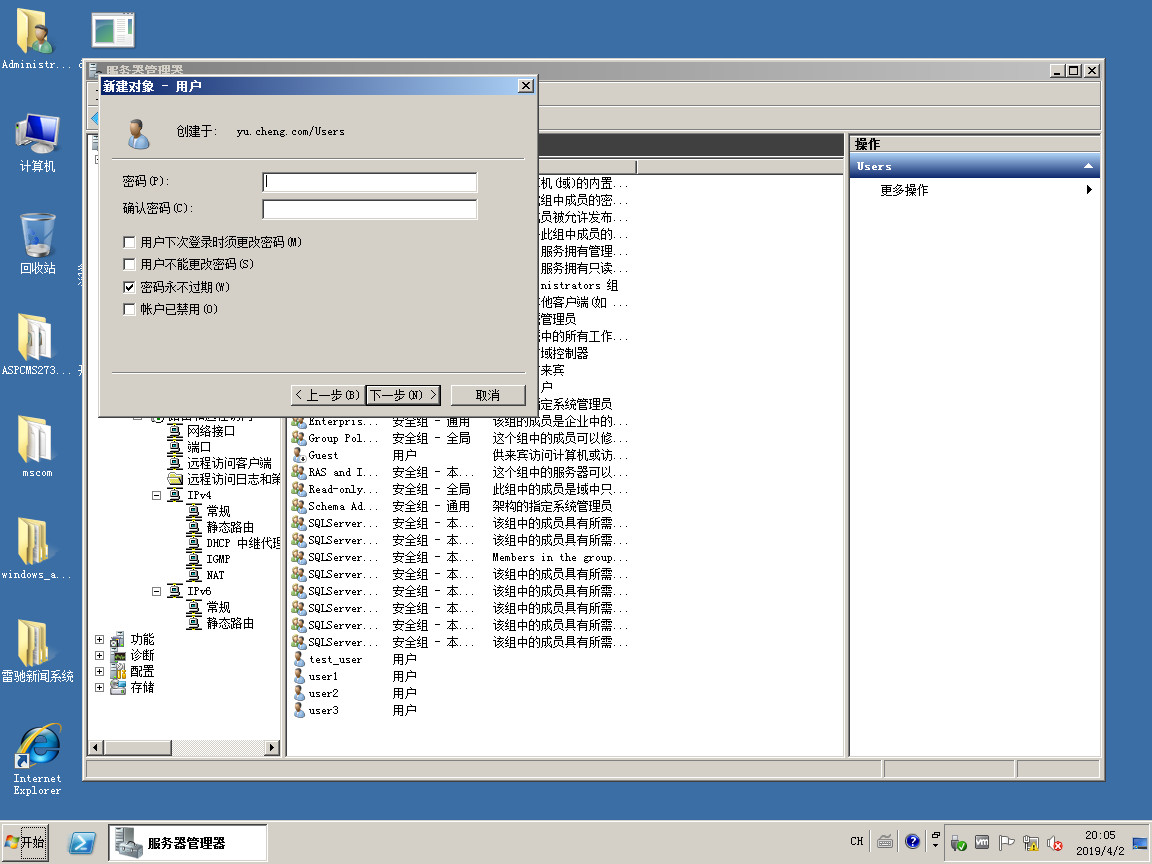Click the password (密码) input field
The height and width of the screenshot is (864, 1152).
point(369,182)
